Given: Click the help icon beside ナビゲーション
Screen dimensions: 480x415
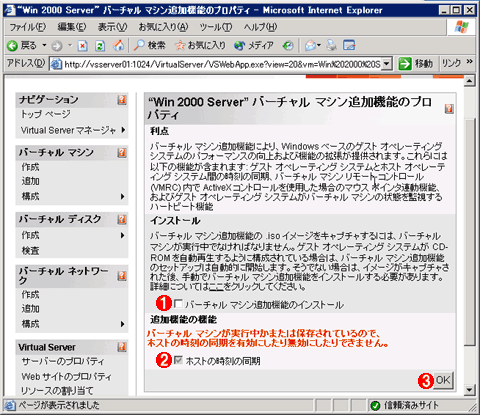Looking at the screenshot, I should click(122, 100).
